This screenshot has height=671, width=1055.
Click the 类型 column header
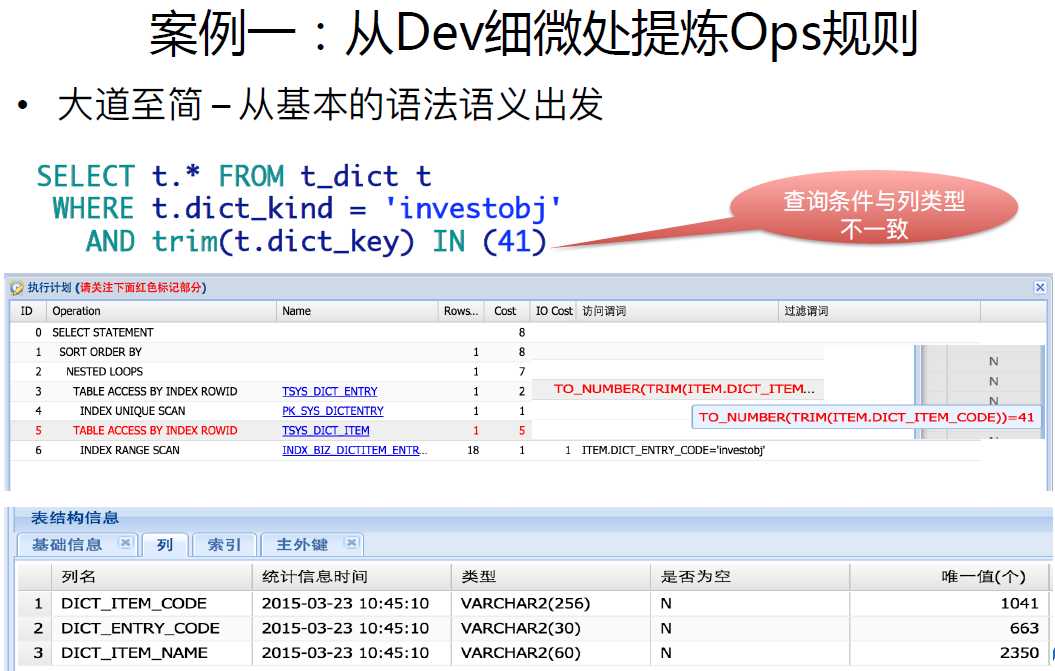point(550,577)
